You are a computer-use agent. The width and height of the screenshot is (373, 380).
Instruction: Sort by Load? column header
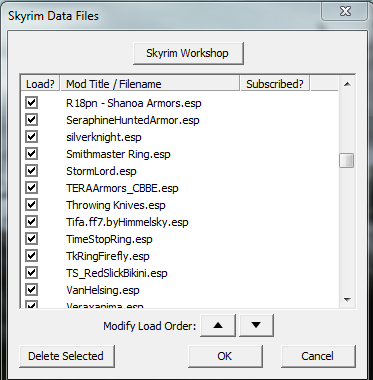[40, 84]
